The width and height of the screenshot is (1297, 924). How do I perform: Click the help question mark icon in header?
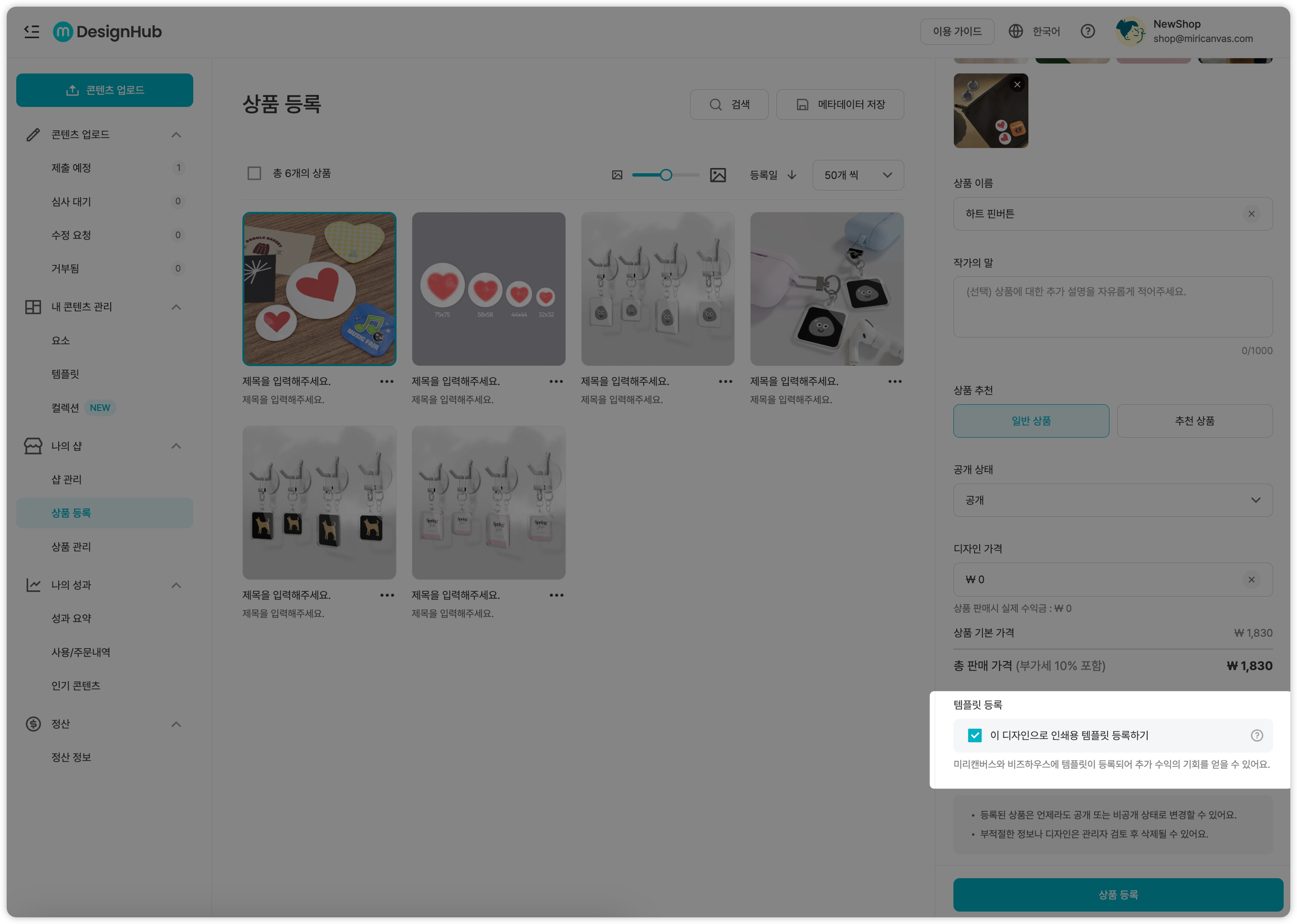coord(1087,31)
